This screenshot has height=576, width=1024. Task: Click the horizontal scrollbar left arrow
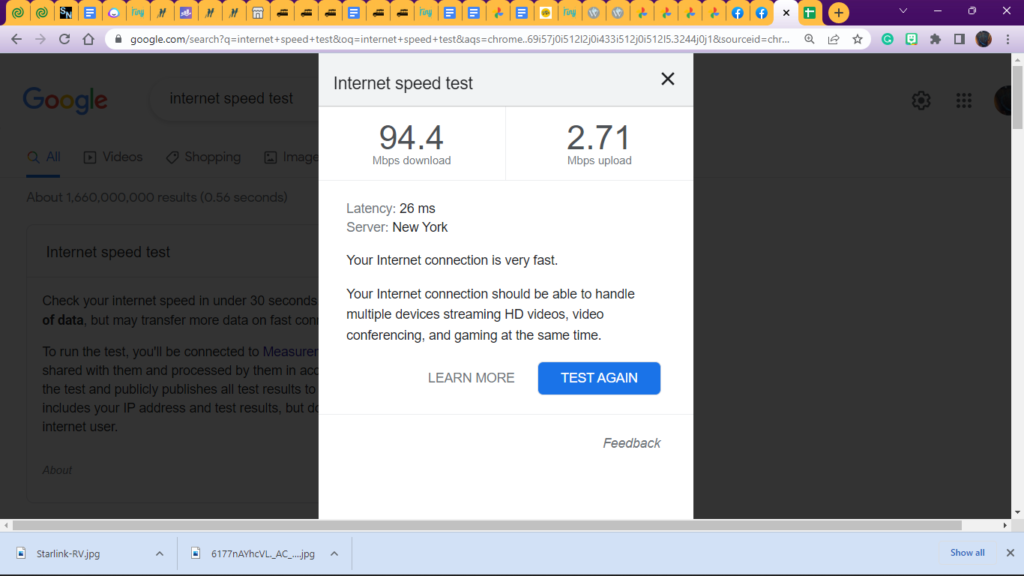pyautogui.click(x=7, y=525)
